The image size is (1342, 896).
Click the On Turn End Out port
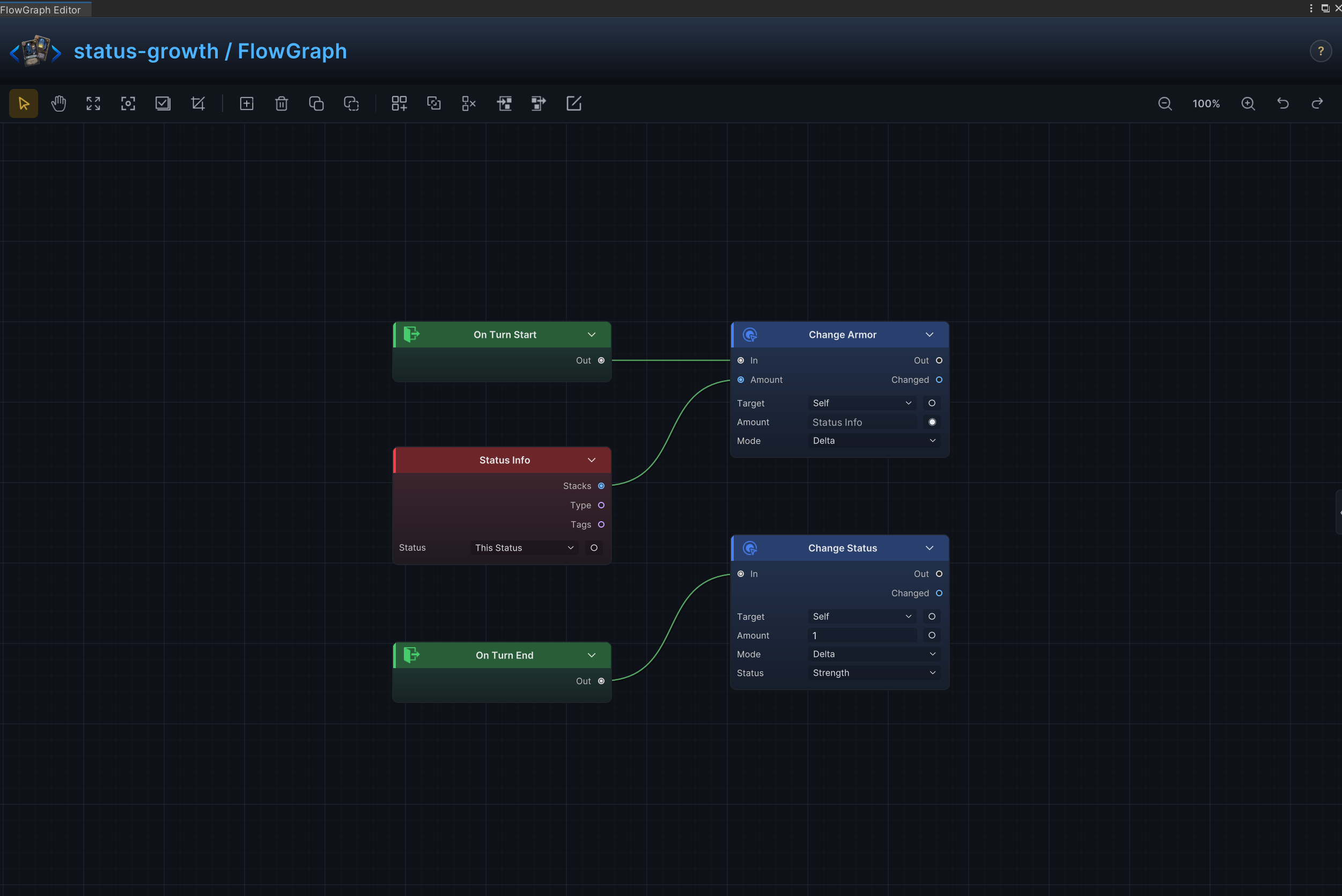click(x=601, y=681)
